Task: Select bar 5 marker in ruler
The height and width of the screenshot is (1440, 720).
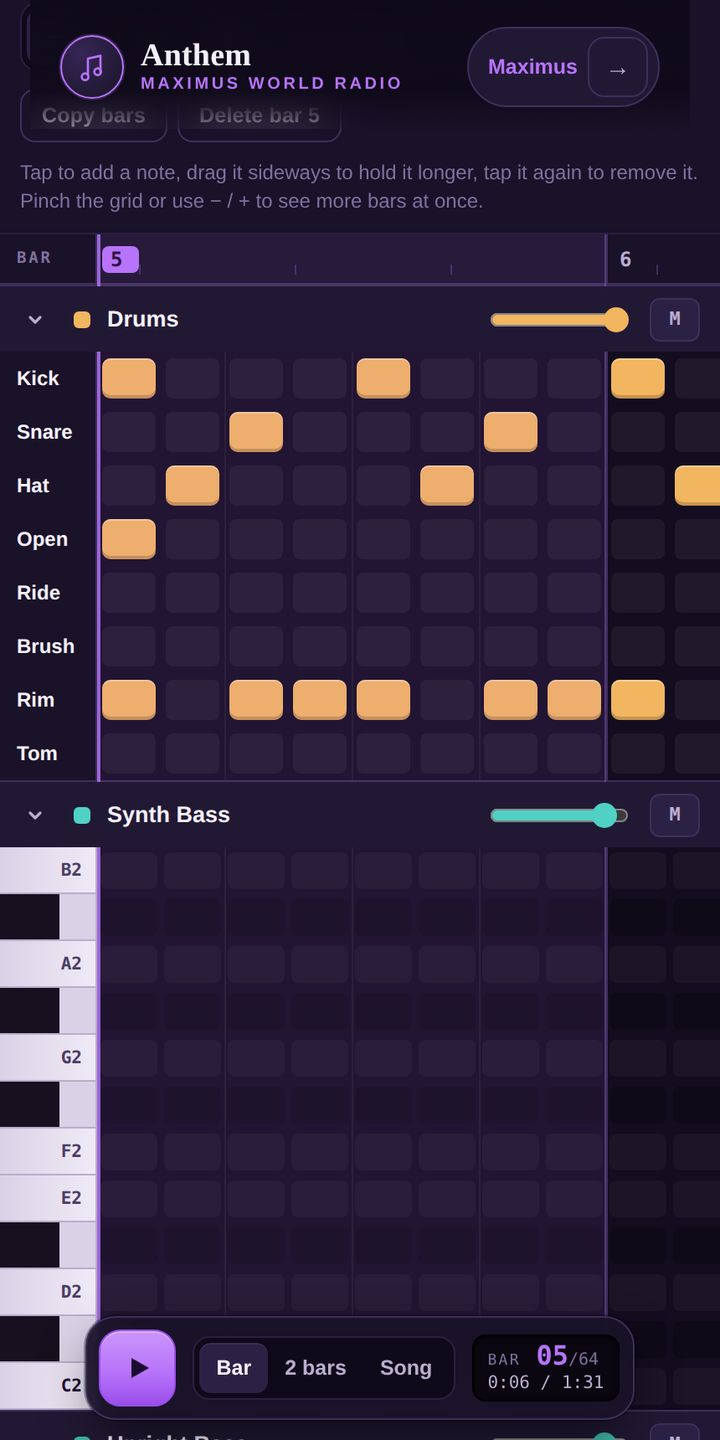Action: point(120,259)
